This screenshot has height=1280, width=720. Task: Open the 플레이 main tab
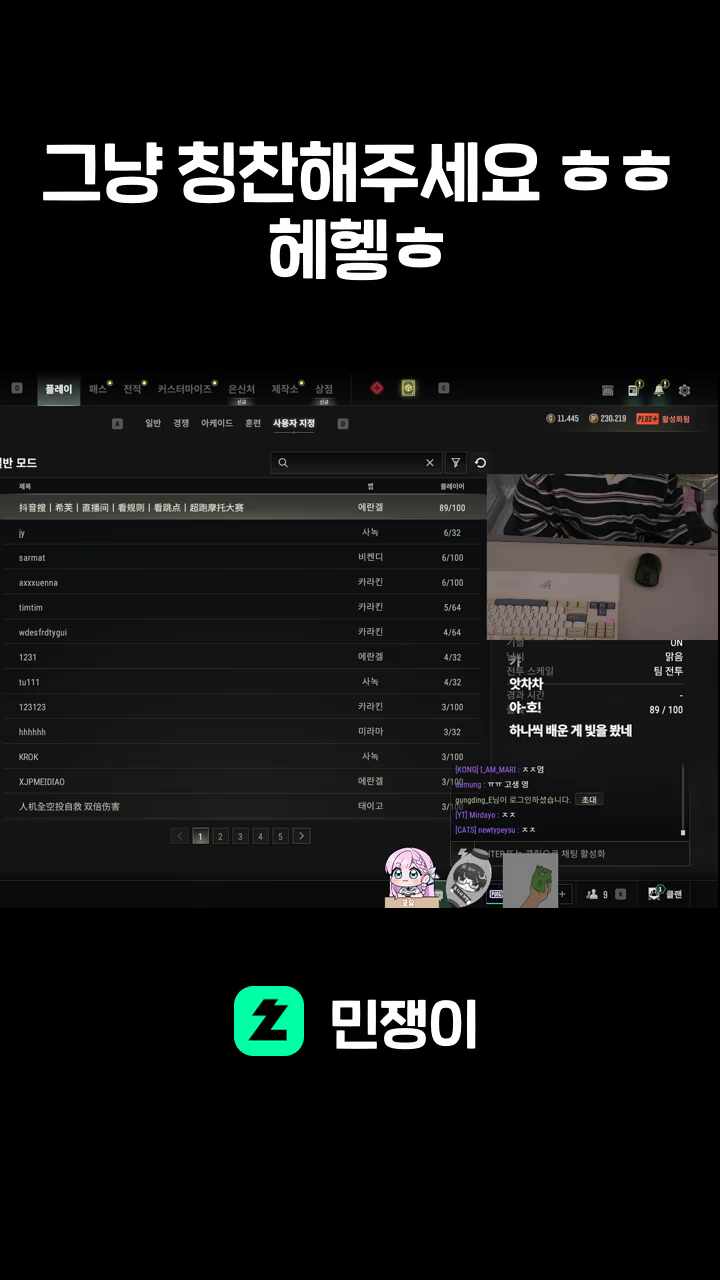click(x=58, y=389)
